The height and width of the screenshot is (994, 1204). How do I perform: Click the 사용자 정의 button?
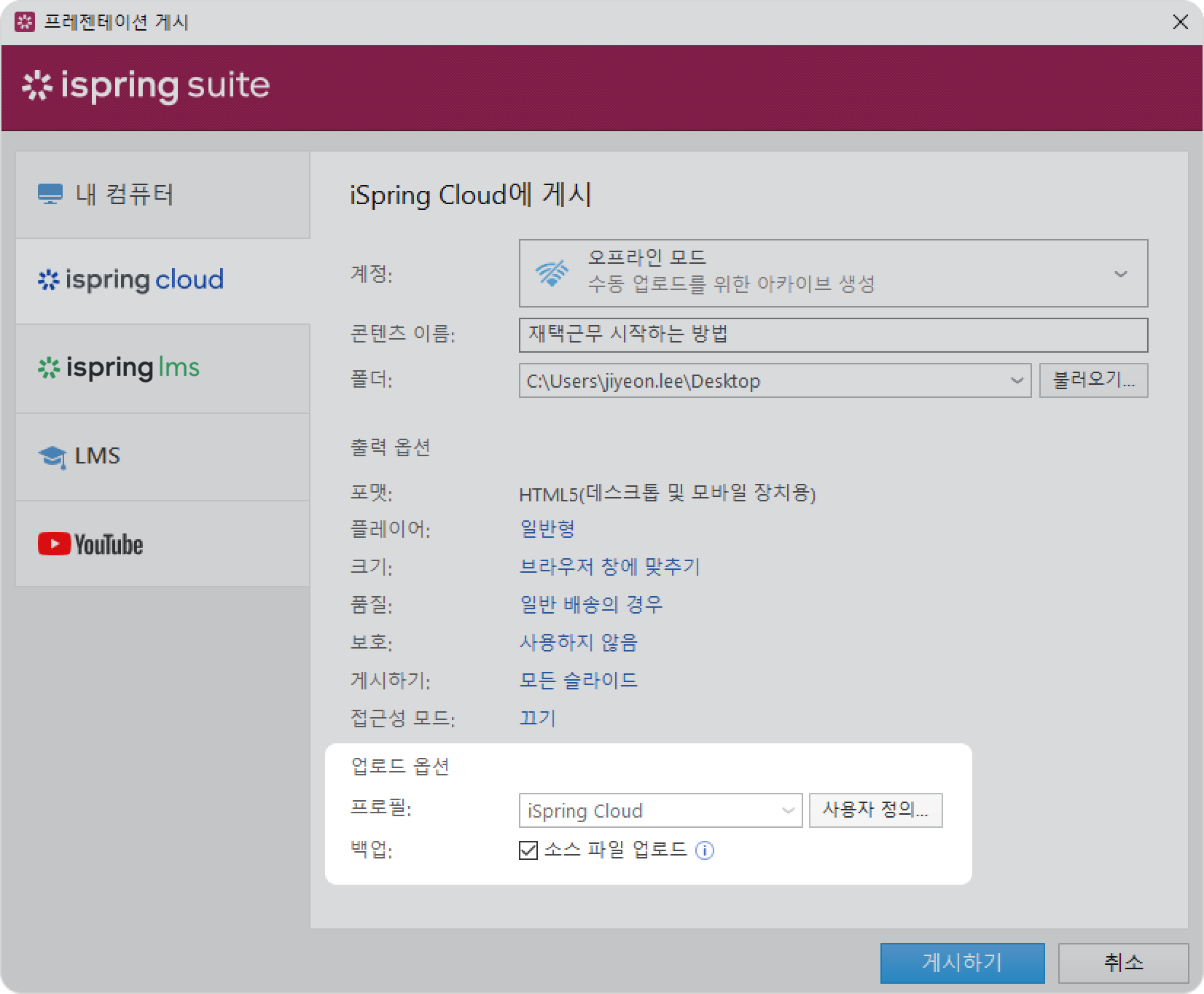(875, 810)
